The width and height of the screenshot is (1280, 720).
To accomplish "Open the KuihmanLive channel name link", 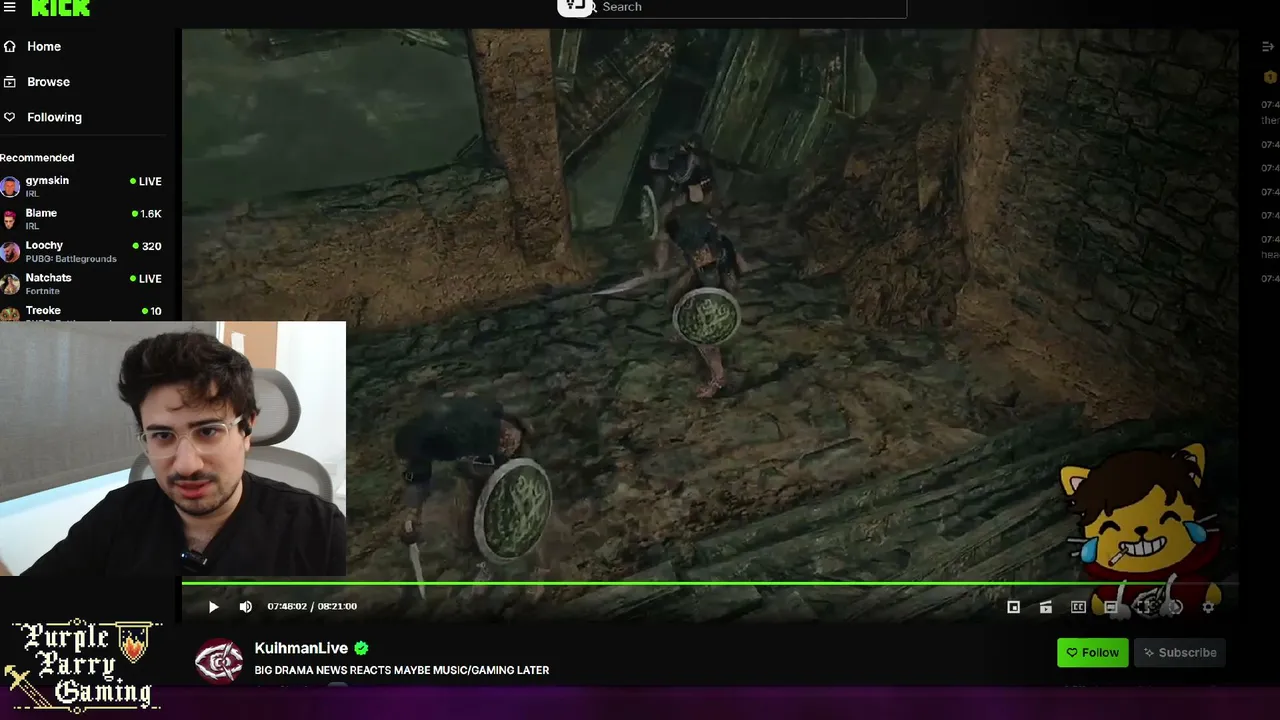I will pyautogui.click(x=301, y=648).
